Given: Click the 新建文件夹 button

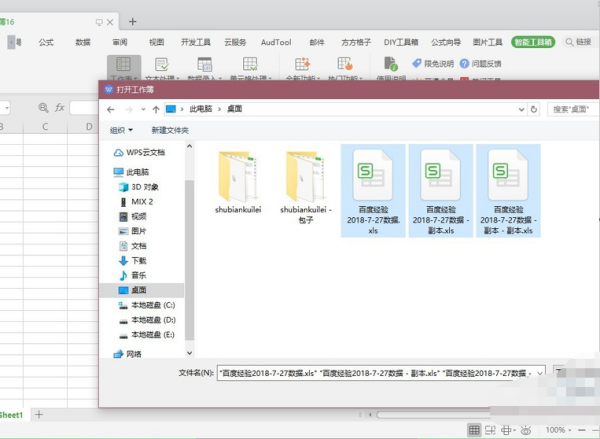Looking at the screenshot, I should point(170,130).
